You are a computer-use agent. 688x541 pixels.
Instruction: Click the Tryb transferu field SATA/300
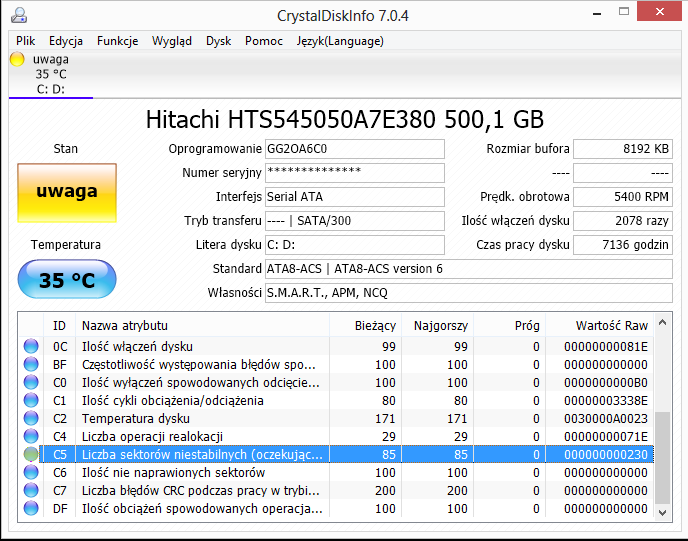355,221
